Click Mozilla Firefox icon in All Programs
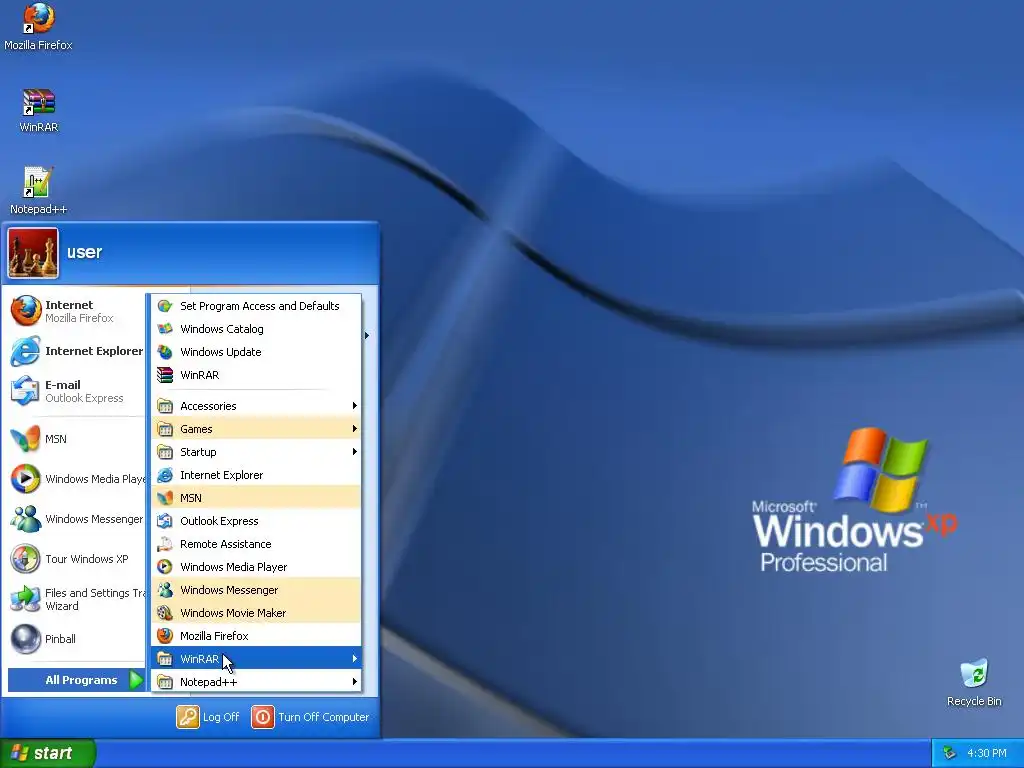 point(165,635)
